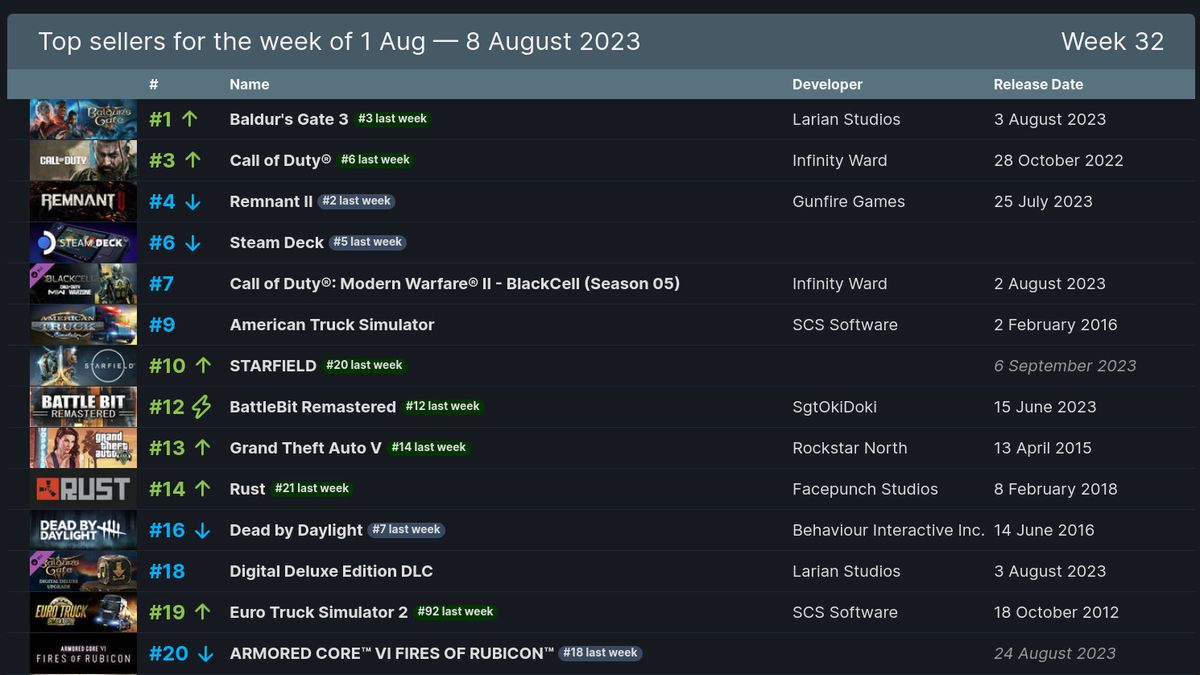The height and width of the screenshot is (675, 1200).
Task: Sort by the Developer column header
Action: [827, 84]
